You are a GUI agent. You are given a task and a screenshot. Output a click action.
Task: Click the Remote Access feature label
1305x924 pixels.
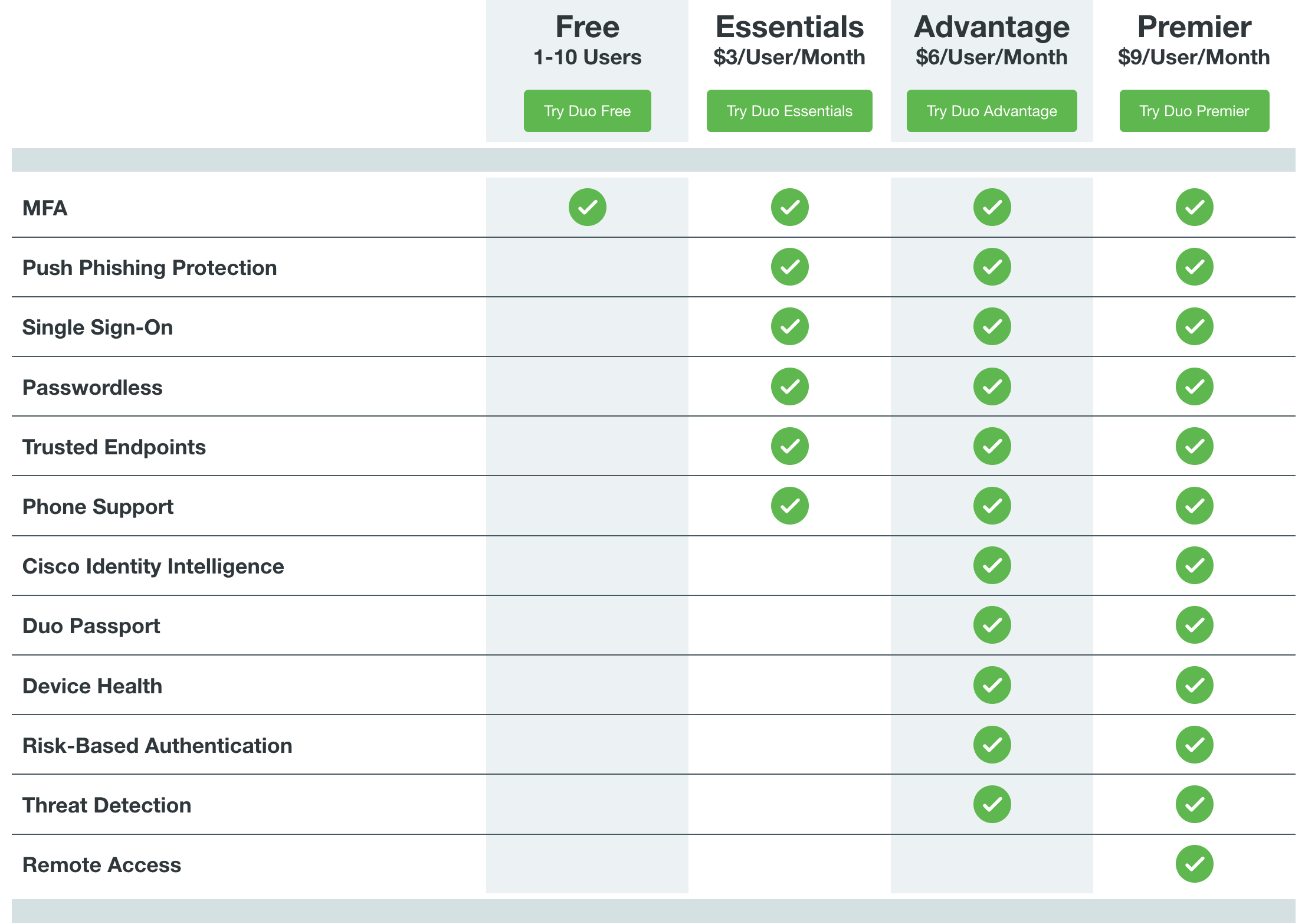101,865
